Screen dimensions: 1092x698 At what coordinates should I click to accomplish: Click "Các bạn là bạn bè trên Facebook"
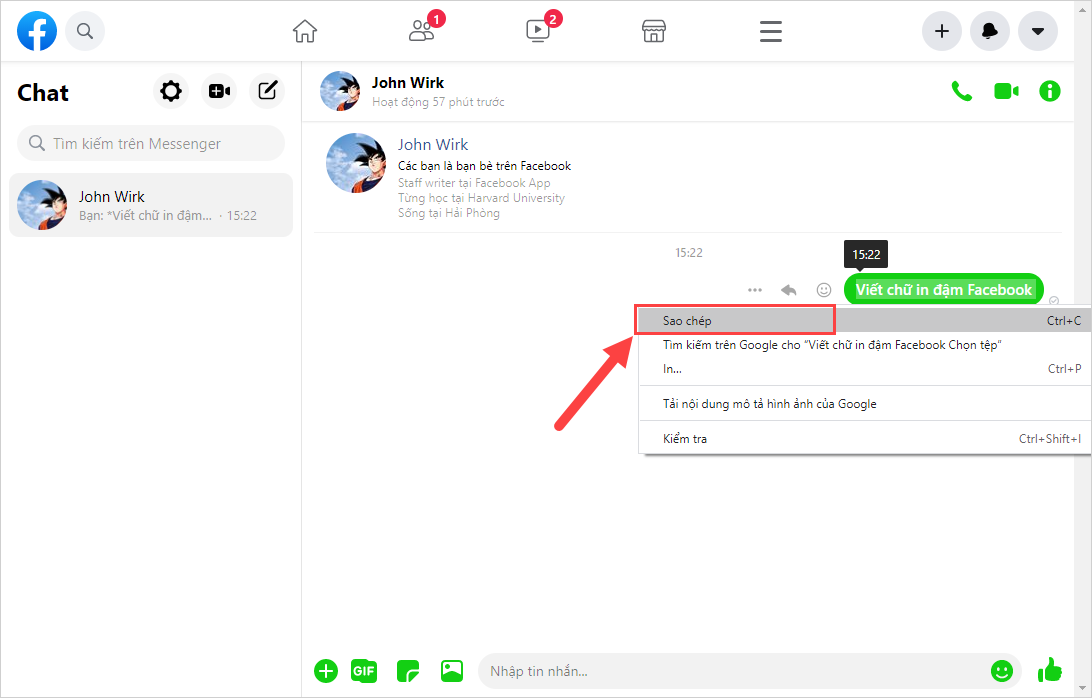click(x=485, y=166)
